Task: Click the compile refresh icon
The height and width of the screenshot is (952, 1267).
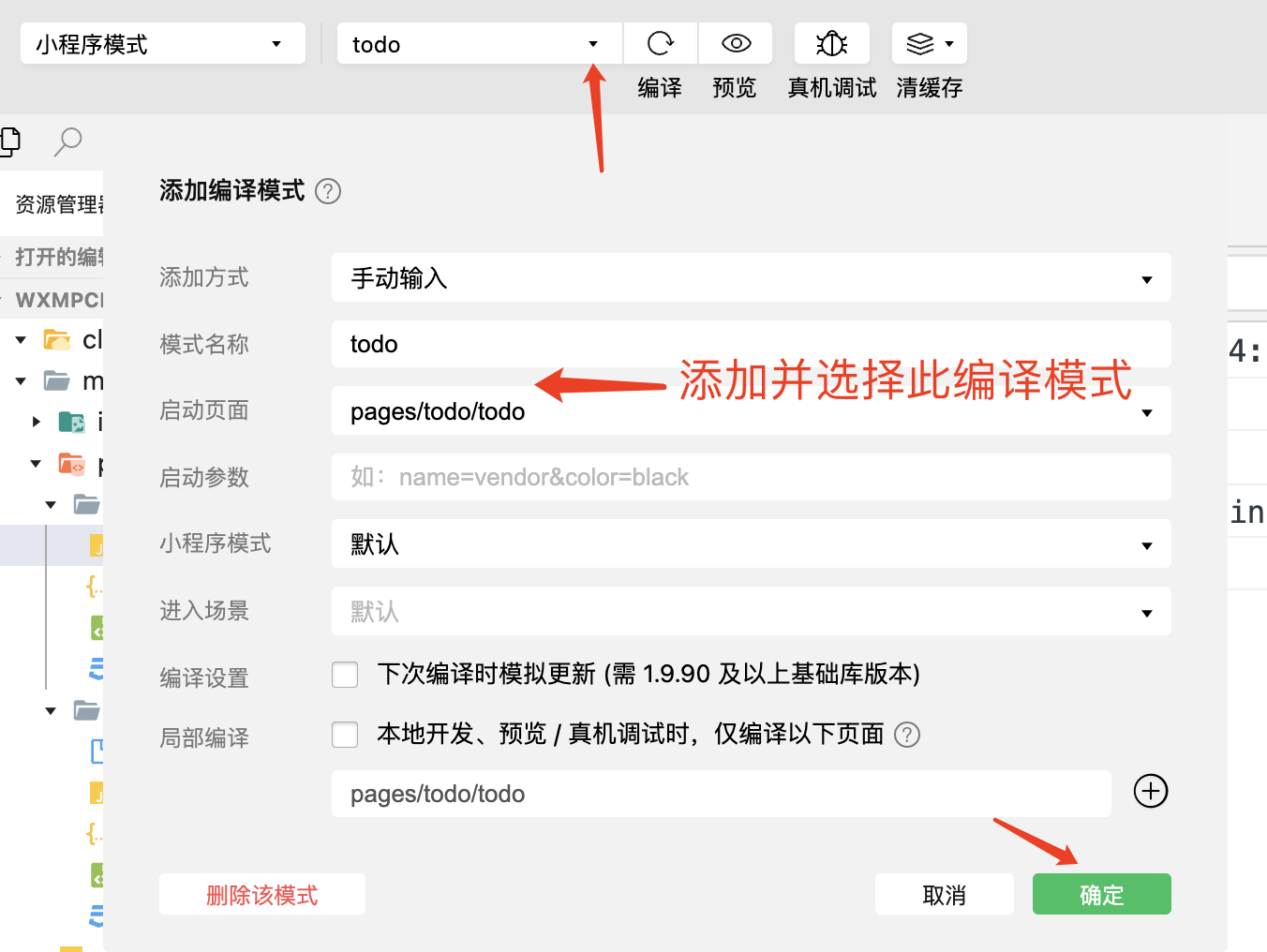Action: tap(661, 43)
